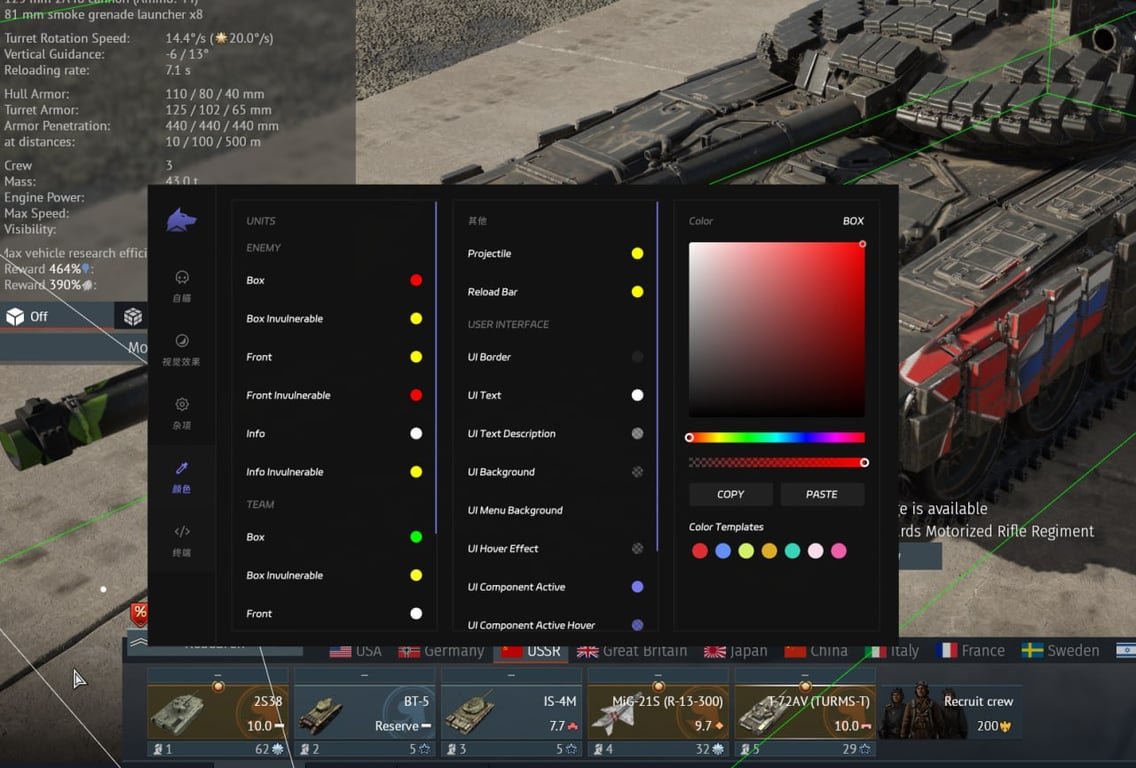Viewport: 1136px width, 768px height.
Task: Pick UI Component Active blue dot
Action: [x=638, y=587]
